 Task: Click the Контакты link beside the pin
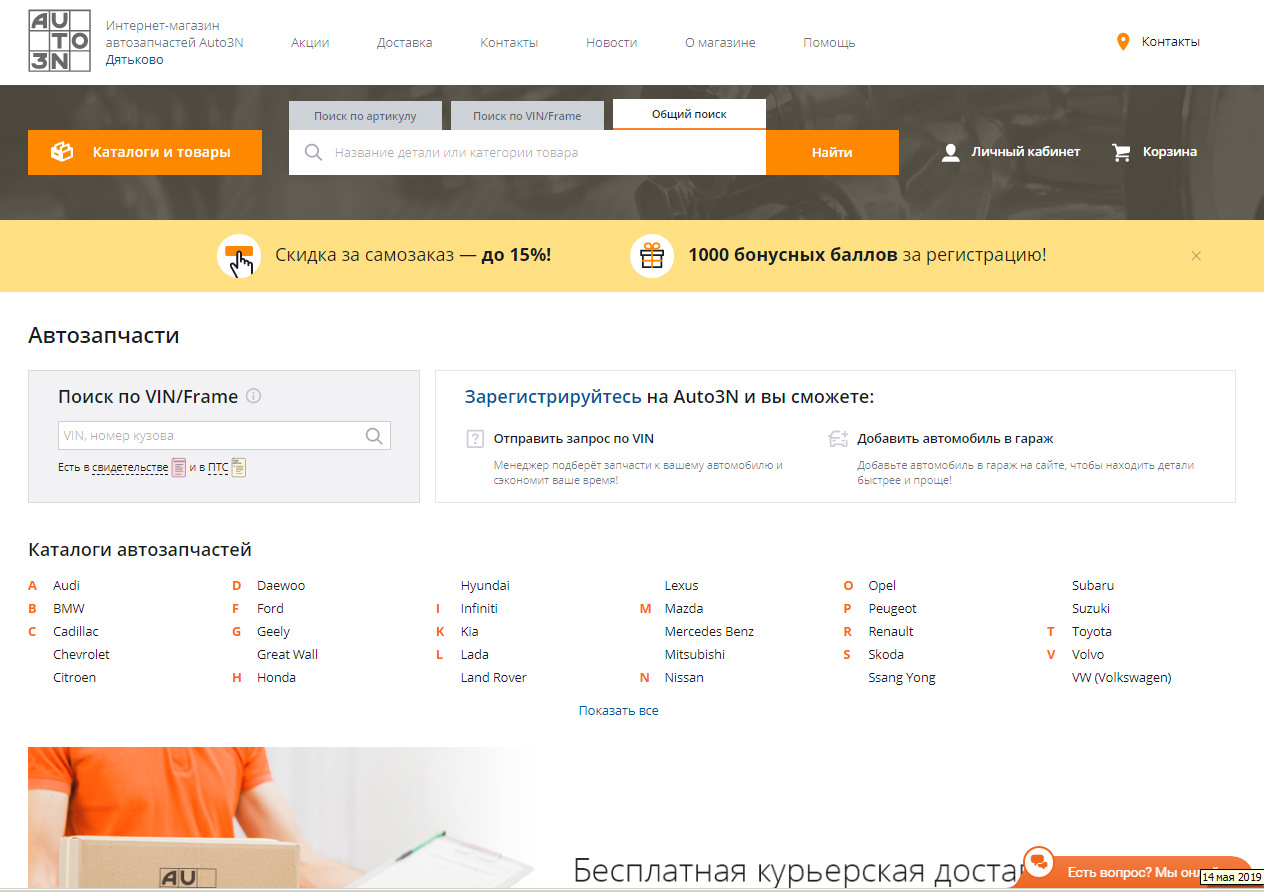coord(1171,42)
